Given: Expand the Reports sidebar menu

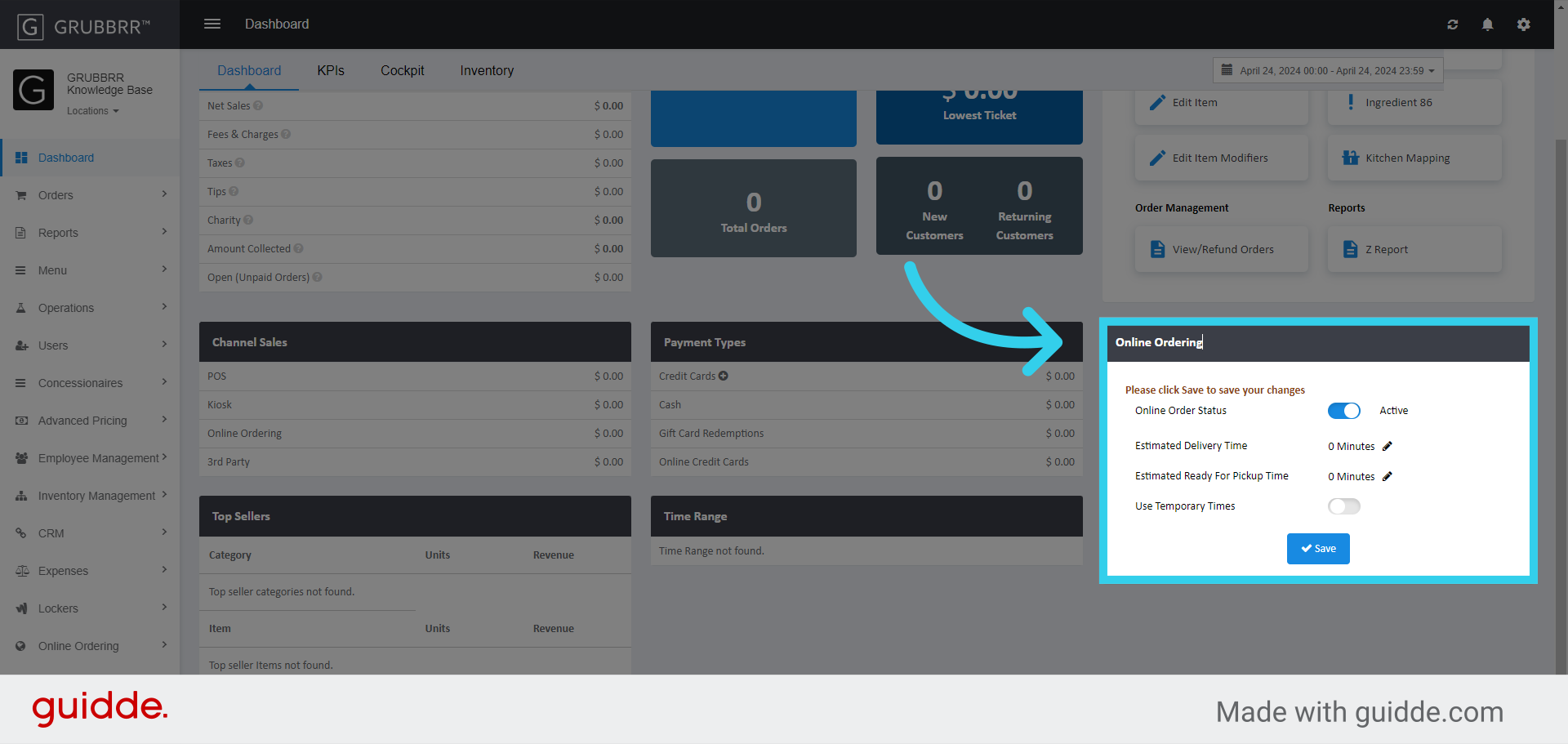Looking at the screenshot, I should pos(90,233).
